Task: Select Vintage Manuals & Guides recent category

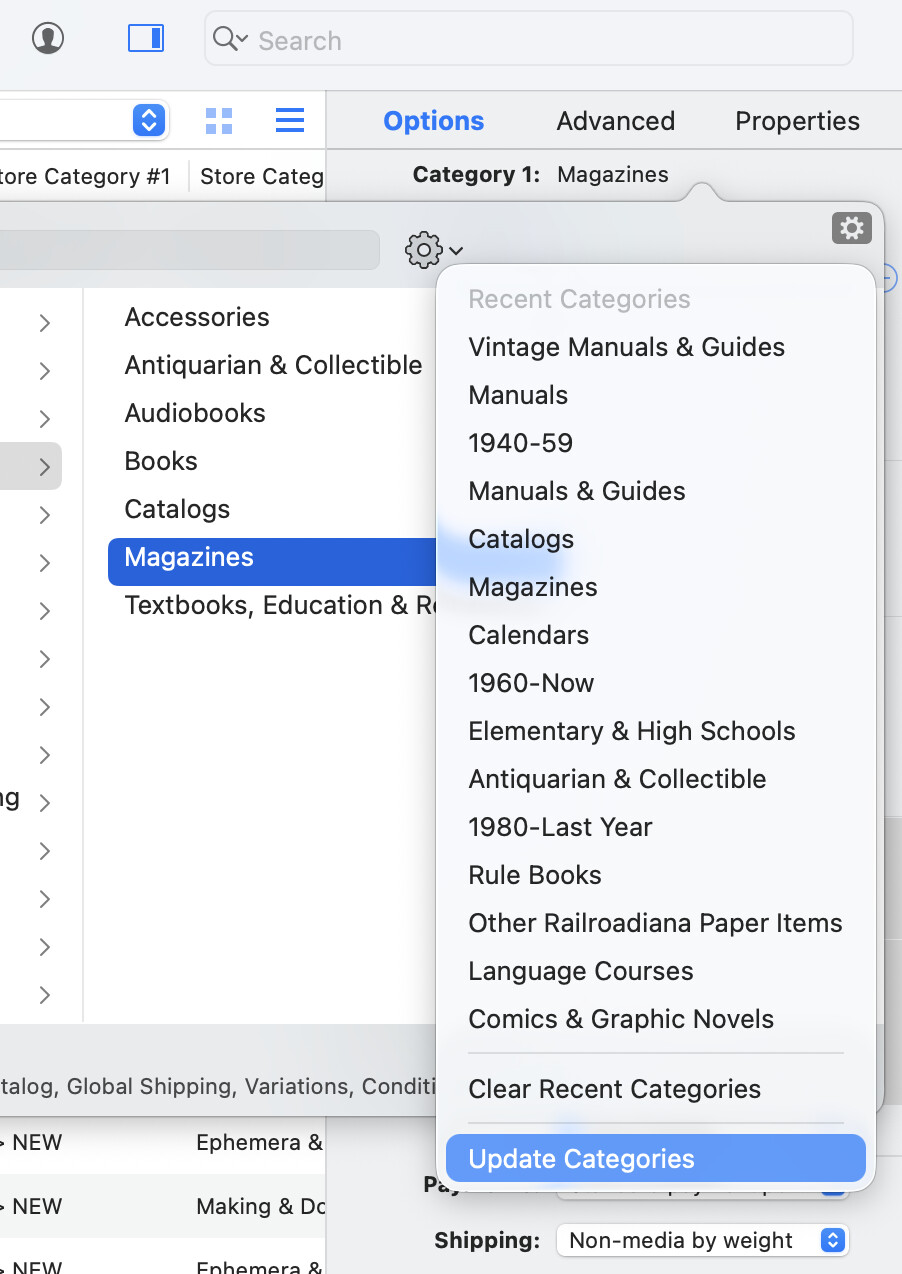Action: [626, 347]
